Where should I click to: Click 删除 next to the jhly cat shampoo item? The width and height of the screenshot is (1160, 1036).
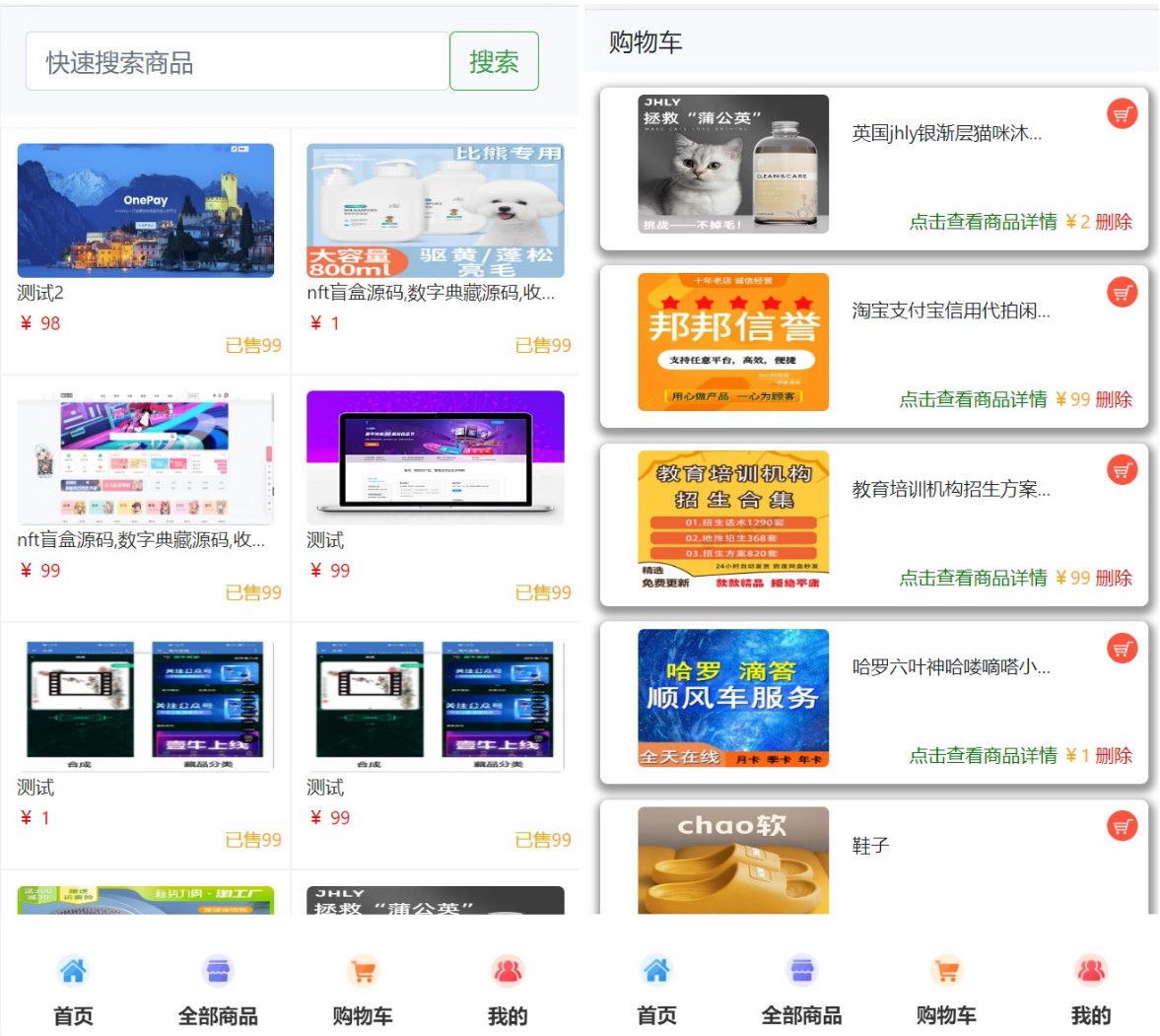pos(1112,222)
